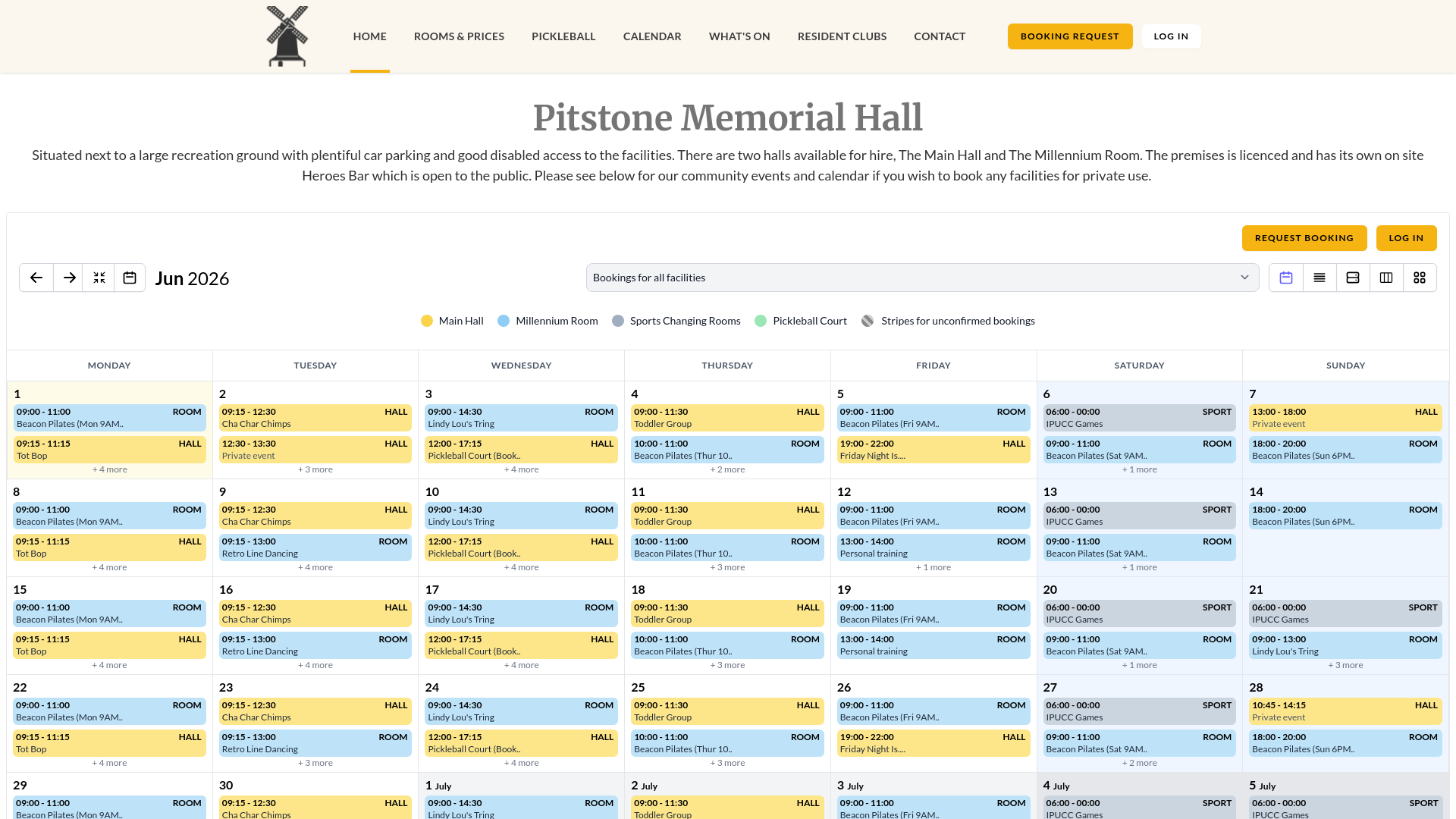Open Toddler Group booking on June 4
Image resolution: width=1456 pixels, height=819 pixels.
point(727,418)
